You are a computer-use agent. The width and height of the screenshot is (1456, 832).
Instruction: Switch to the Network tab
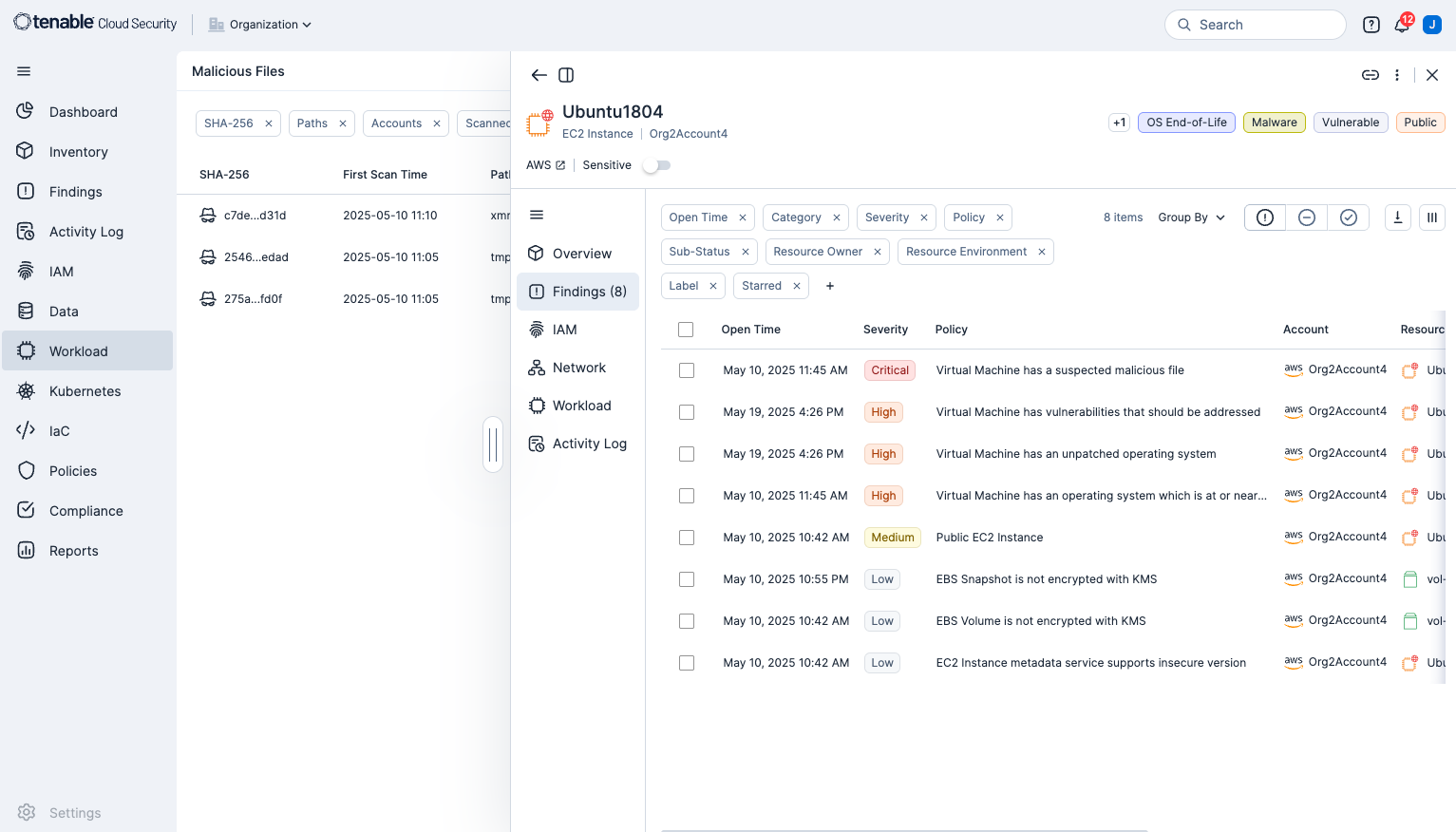(578, 368)
